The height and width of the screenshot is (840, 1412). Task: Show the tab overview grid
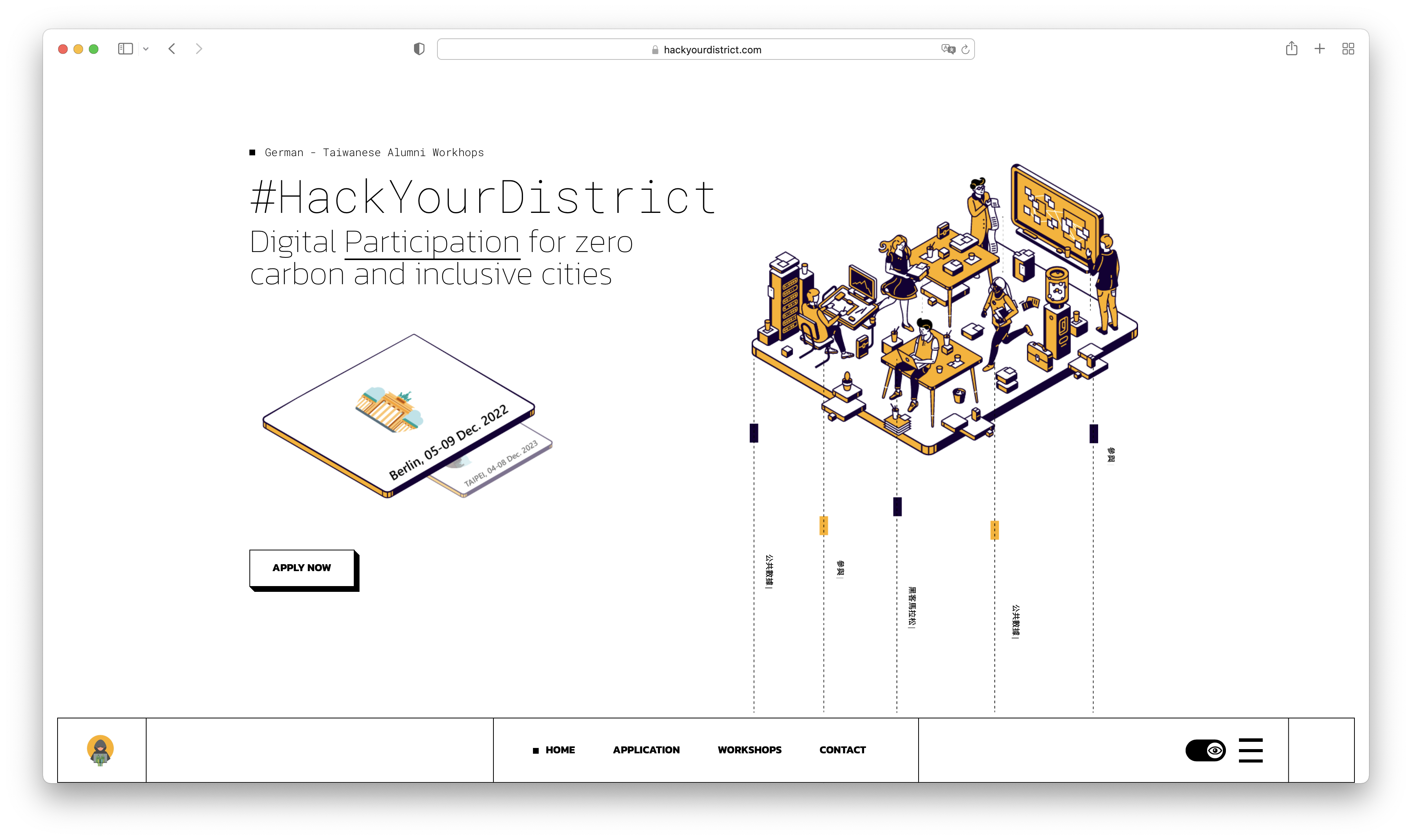coord(1348,49)
